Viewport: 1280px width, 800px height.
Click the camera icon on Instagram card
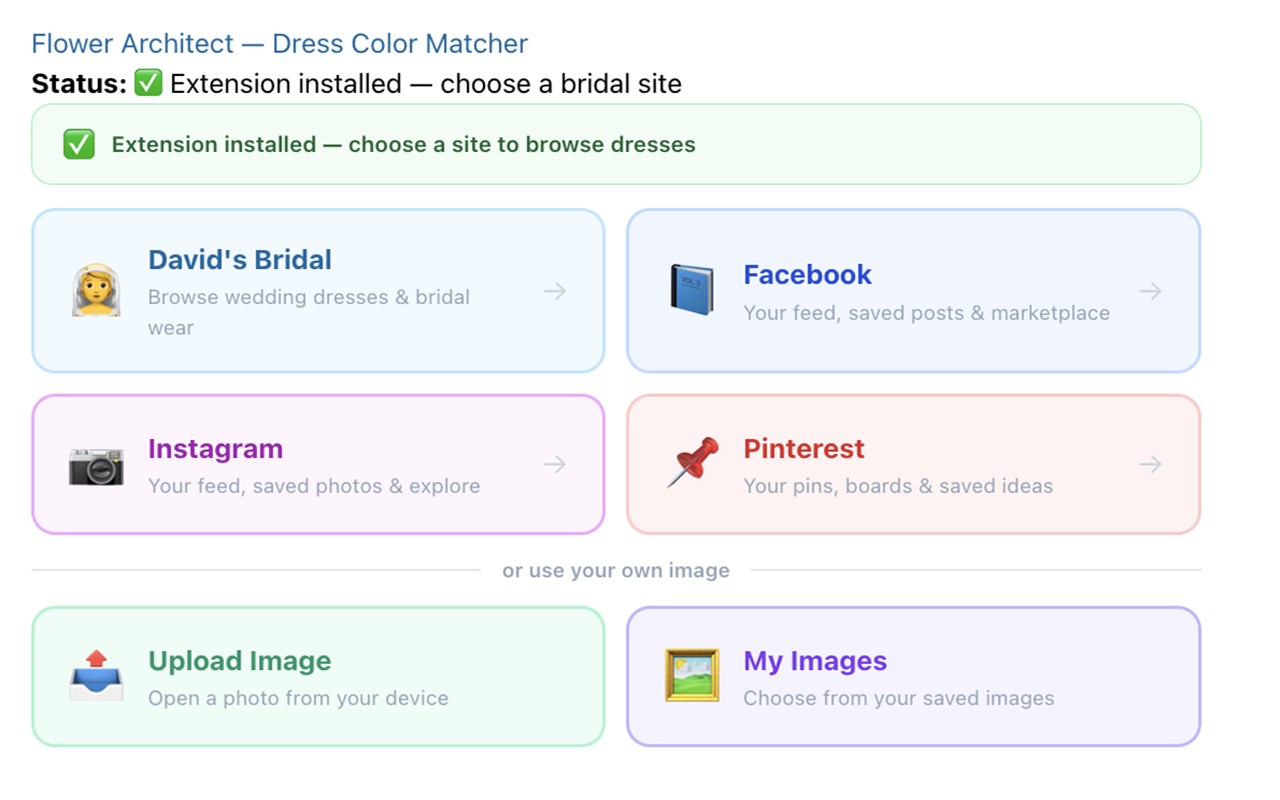click(95, 464)
